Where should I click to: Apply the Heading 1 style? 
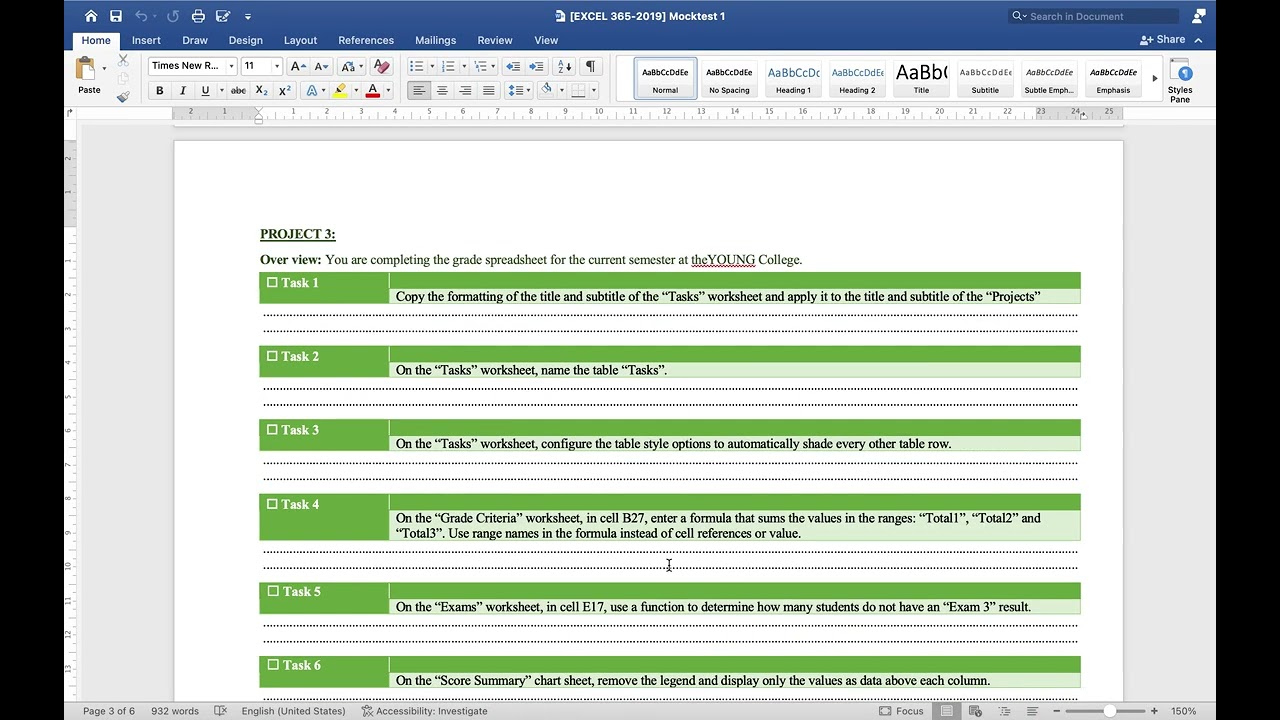793,78
